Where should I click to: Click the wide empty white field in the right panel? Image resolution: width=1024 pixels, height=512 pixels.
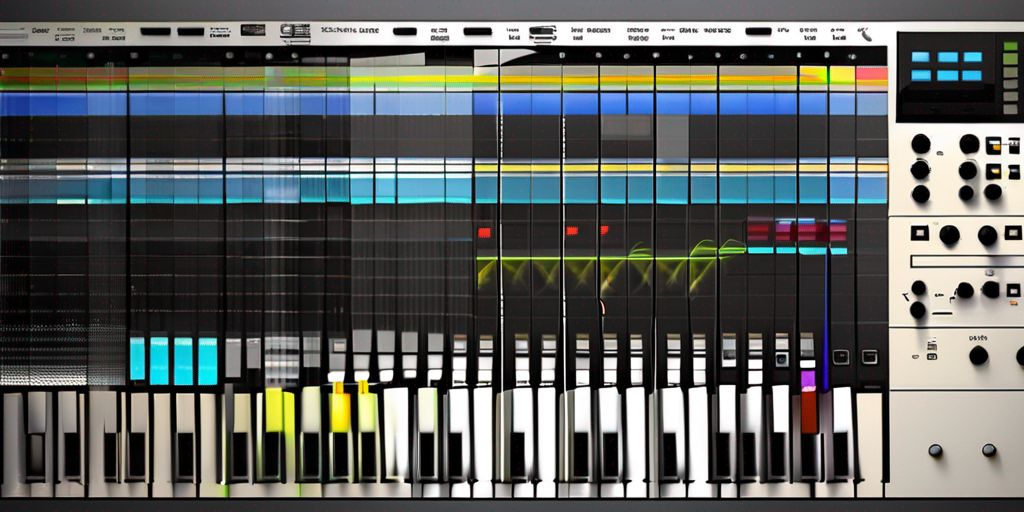pos(965,261)
